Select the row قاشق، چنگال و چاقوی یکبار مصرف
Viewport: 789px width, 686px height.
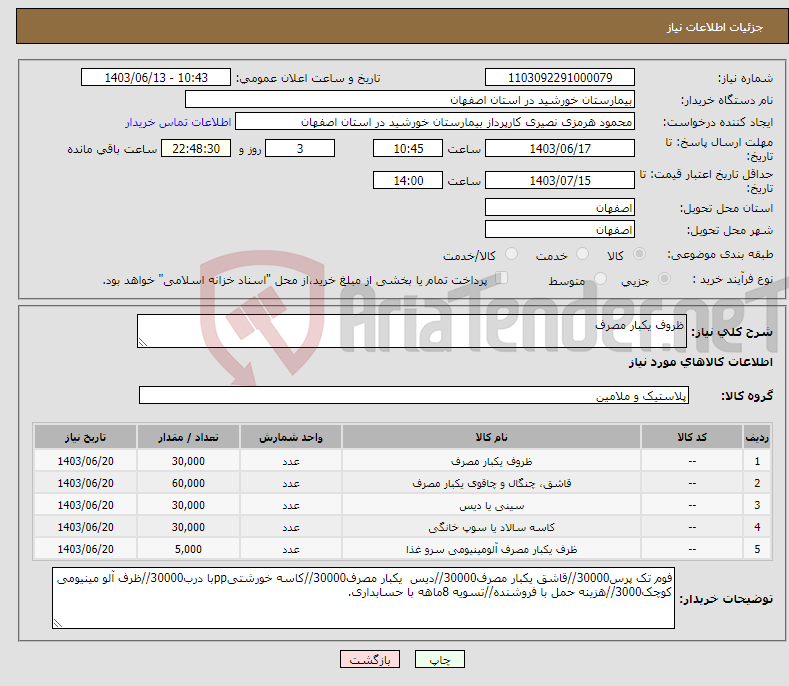click(403, 483)
